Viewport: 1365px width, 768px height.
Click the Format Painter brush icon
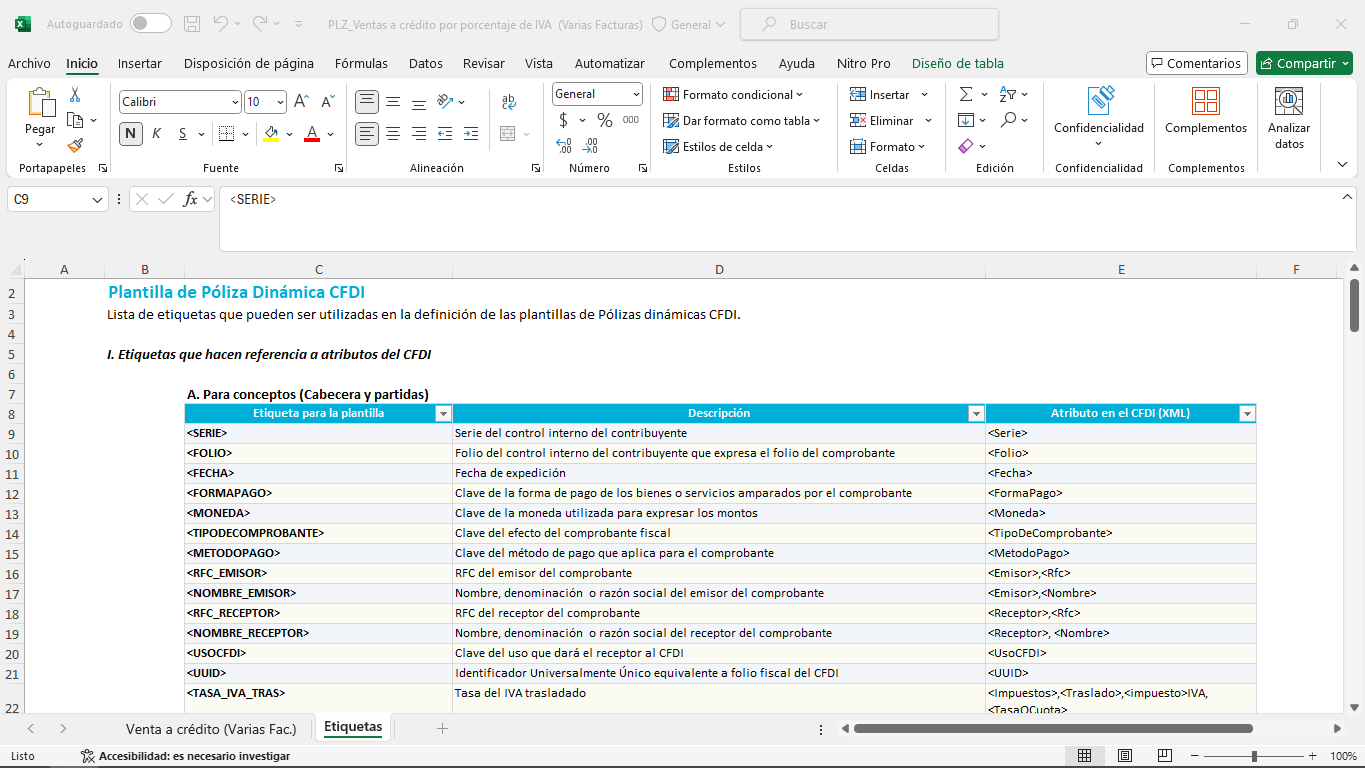click(75, 145)
